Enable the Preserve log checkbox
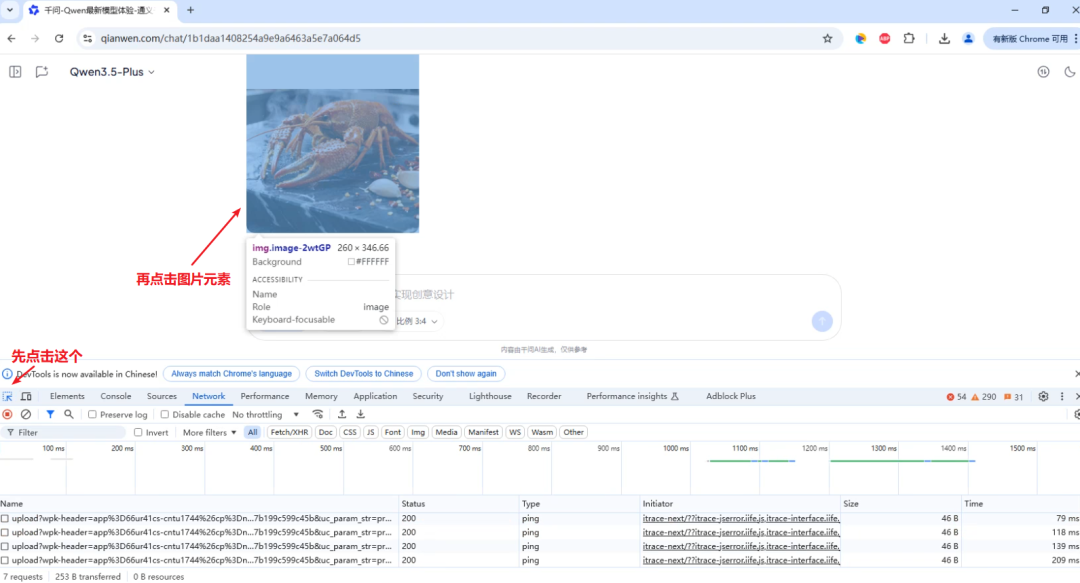Image resolution: width=1080 pixels, height=583 pixels. pos(92,415)
